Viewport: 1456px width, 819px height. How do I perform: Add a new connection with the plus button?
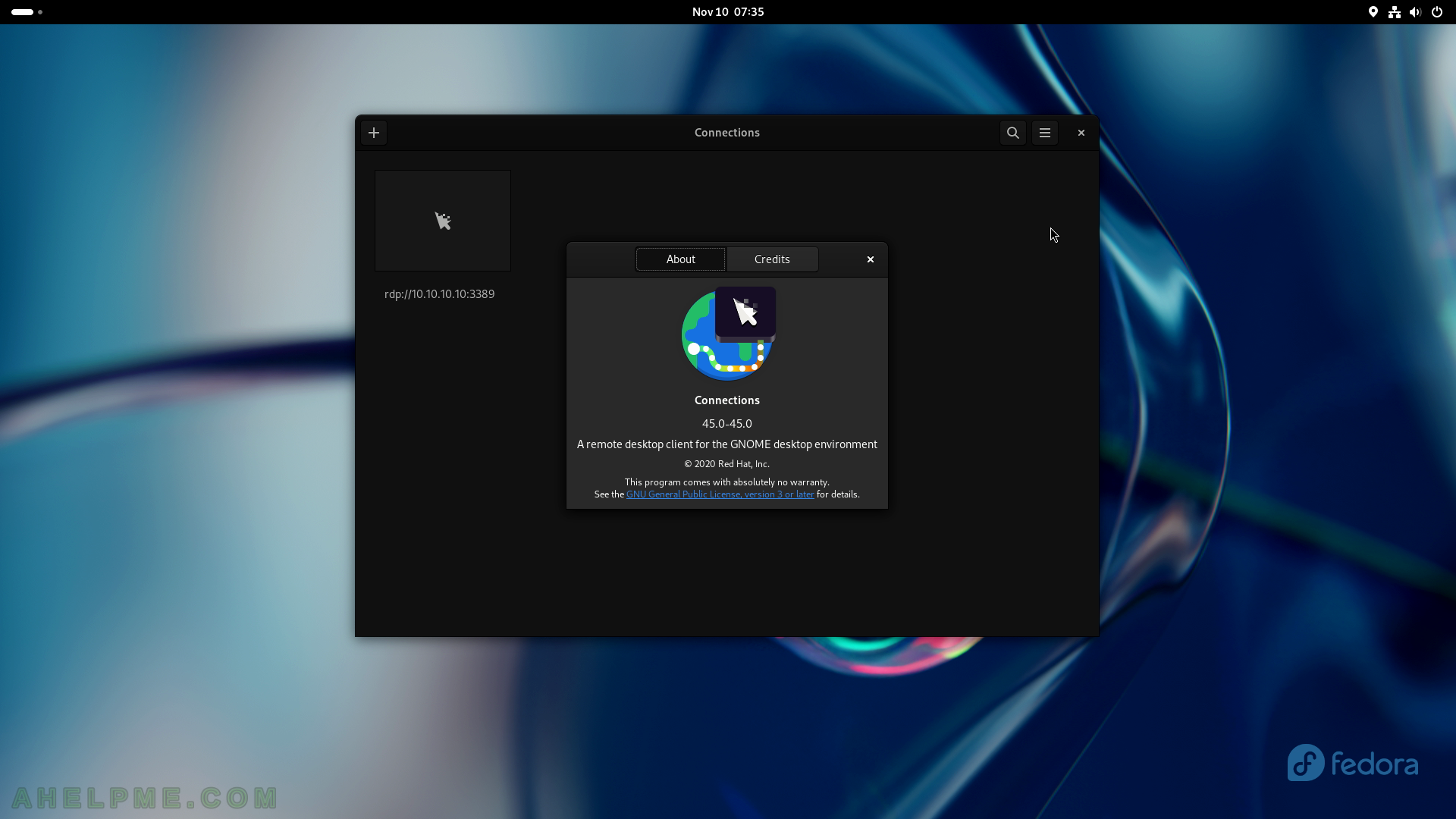click(x=373, y=133)
